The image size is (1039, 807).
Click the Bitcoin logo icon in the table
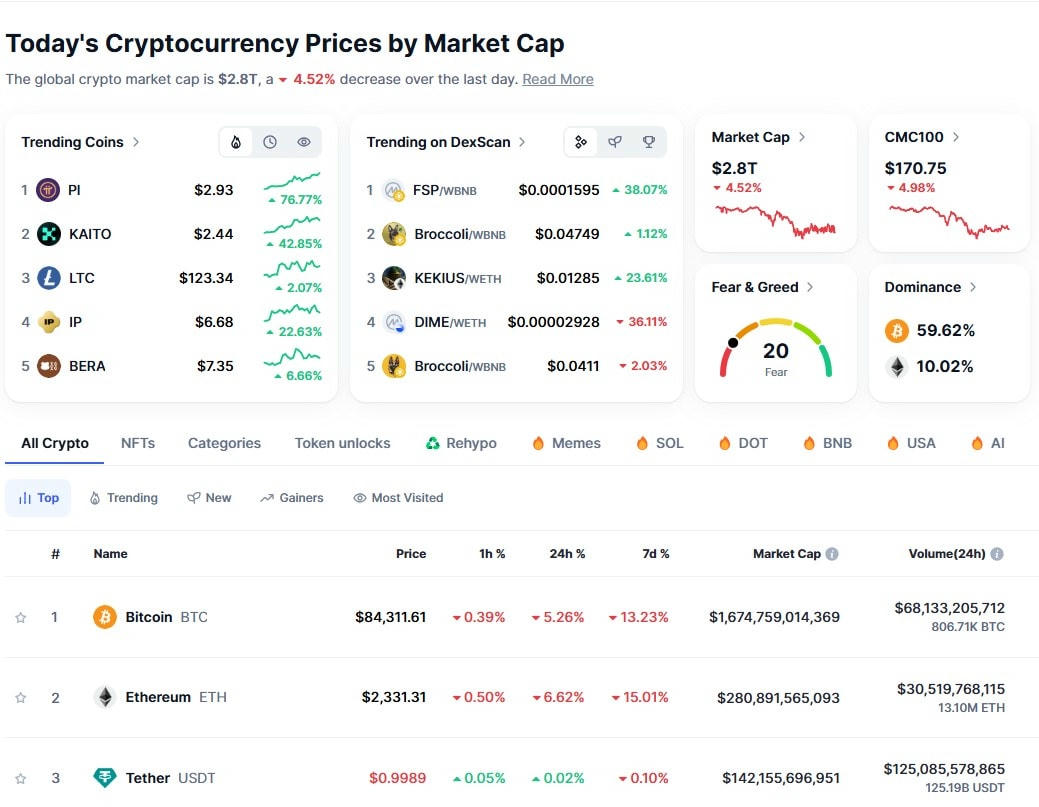105,617
